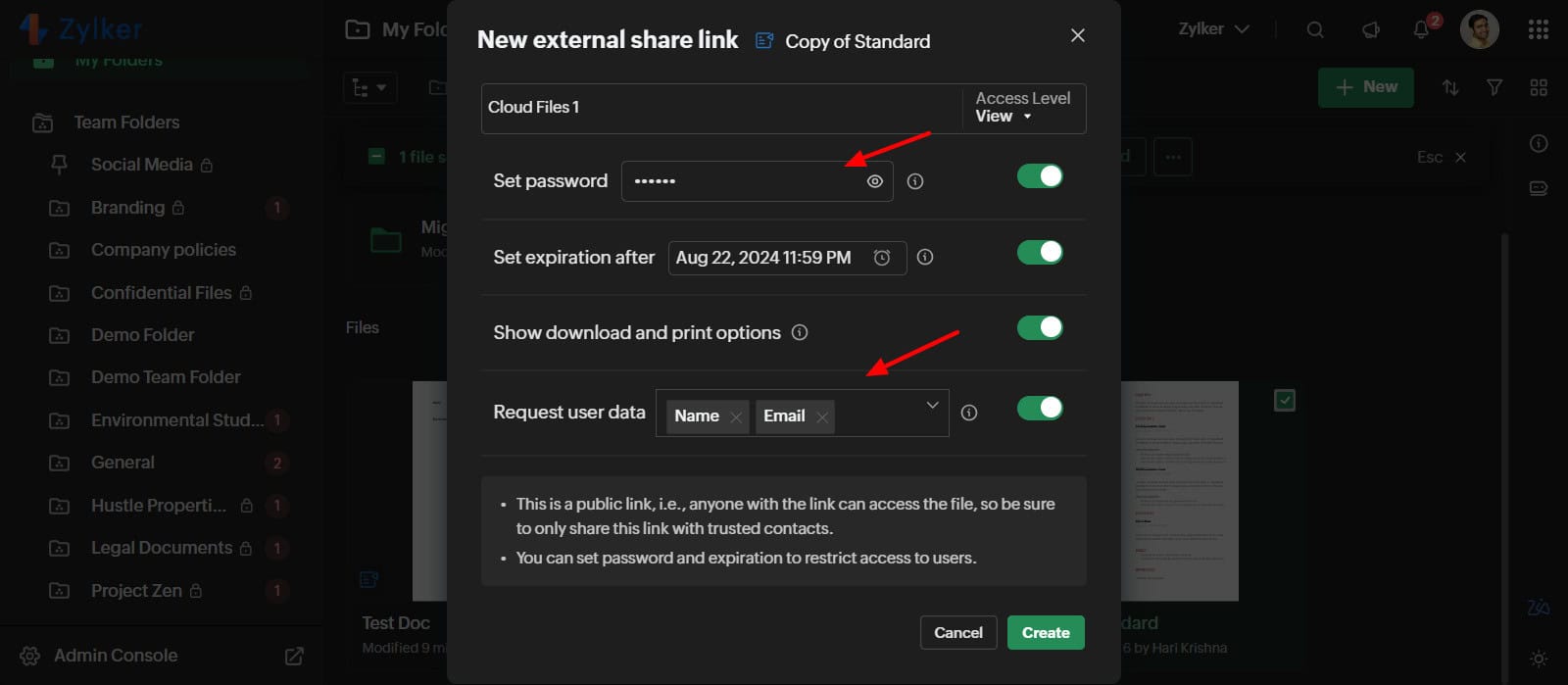Turn off the Set expiration toggle
The image size is (1568, 685).
[x=1040, y=253]
